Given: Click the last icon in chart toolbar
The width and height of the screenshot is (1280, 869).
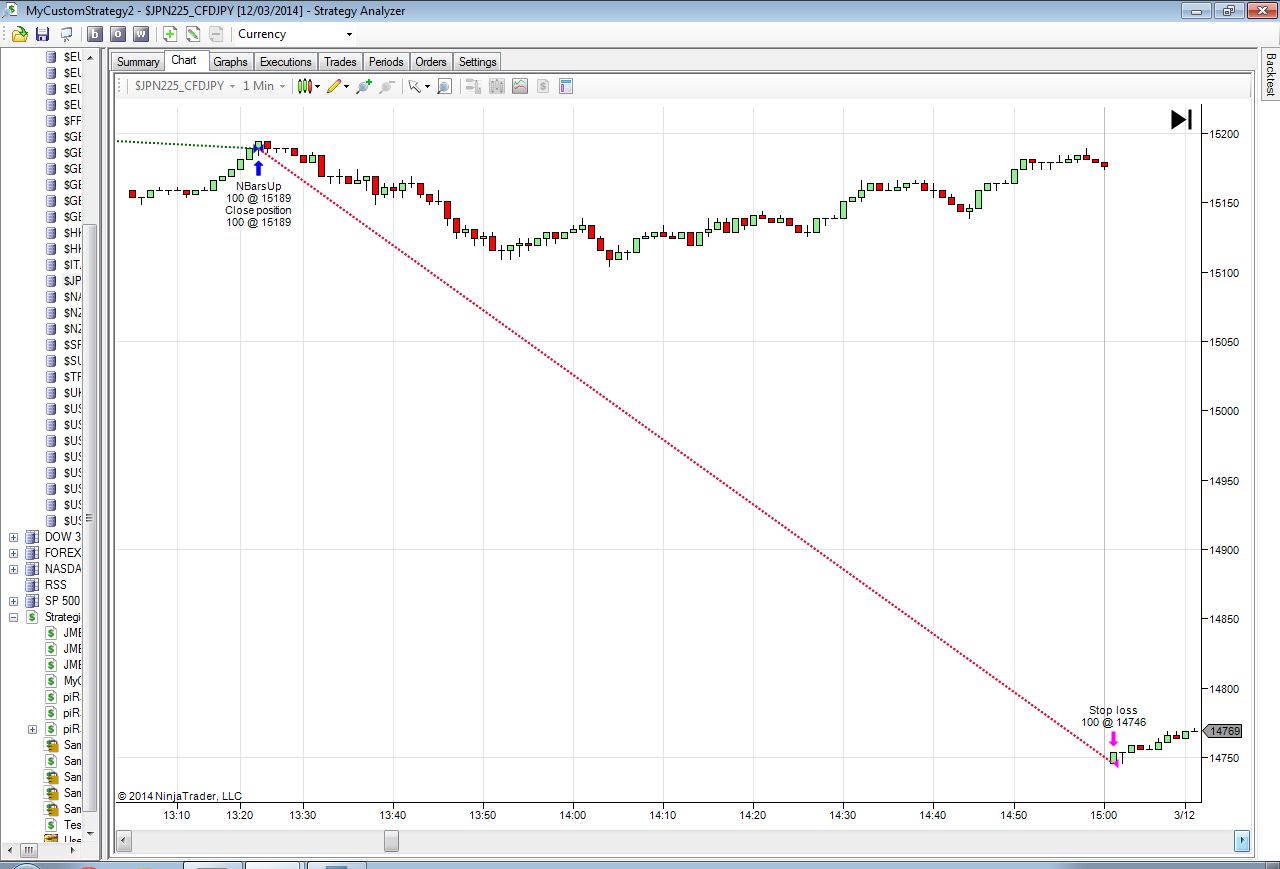Looking at the screenshot, I should tap(566, 86).
